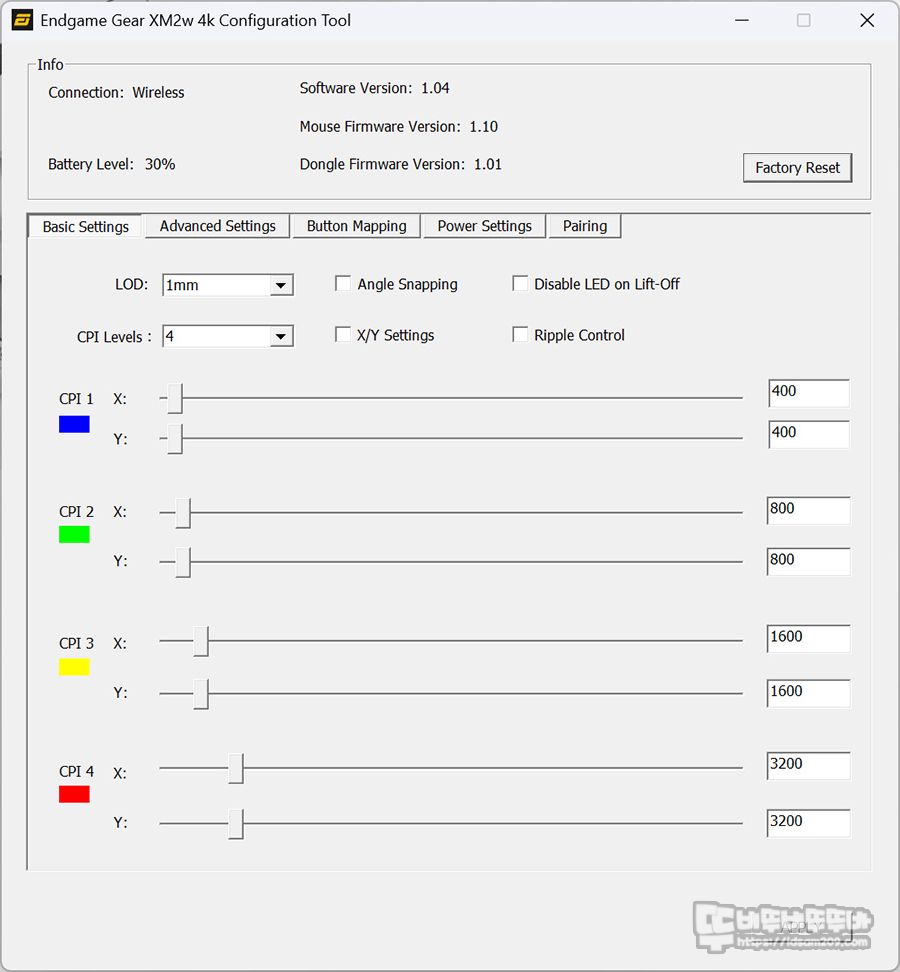This screenshot has width=900, height=972.
Task: Click the CPI 4 Y slider handle
Action: pyautogui.click(x=236, y=824)
